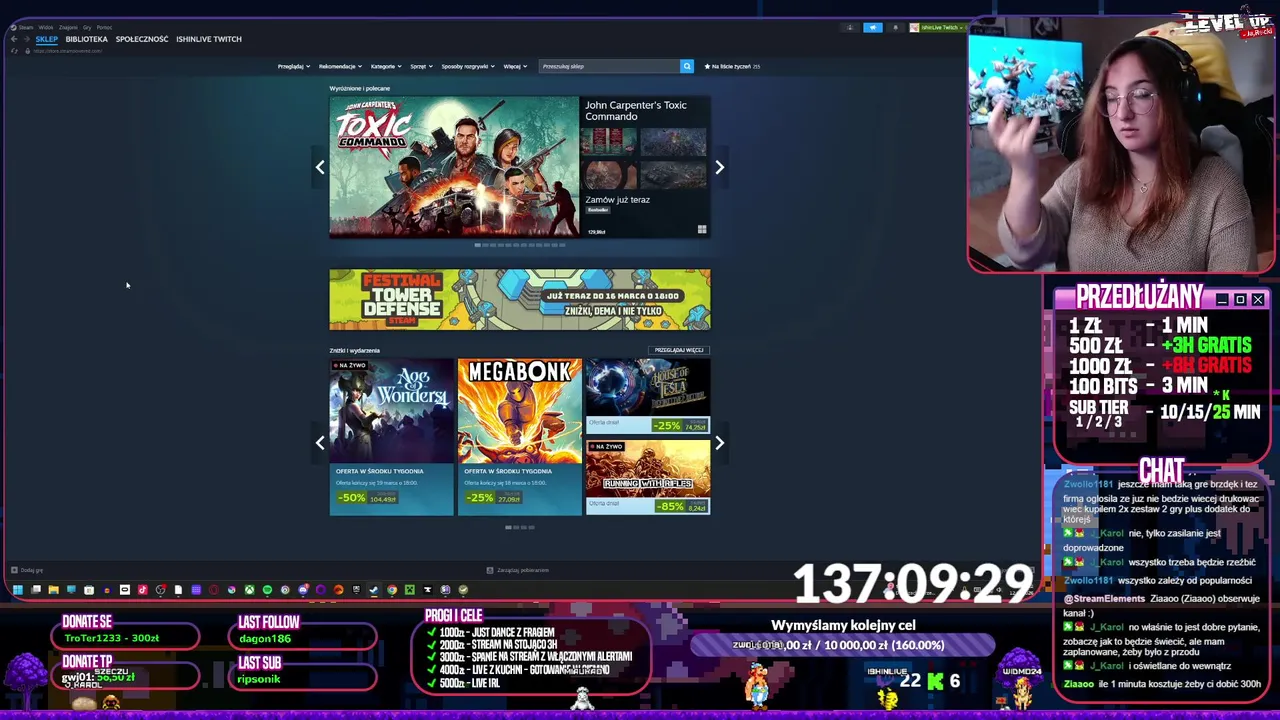Open Steam announcements megaphone button
The height and width of the screenshot is (720, 1280).
point(873,27)
